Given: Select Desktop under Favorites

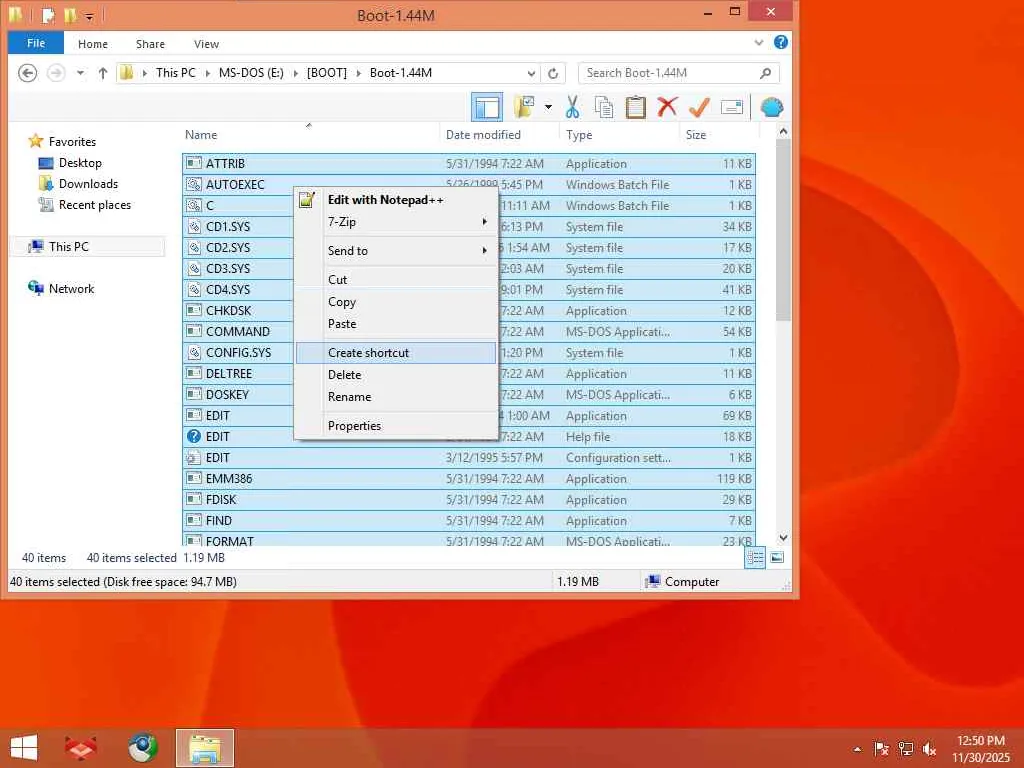Looking at the screenshot, I should click(x=80, y=163).
